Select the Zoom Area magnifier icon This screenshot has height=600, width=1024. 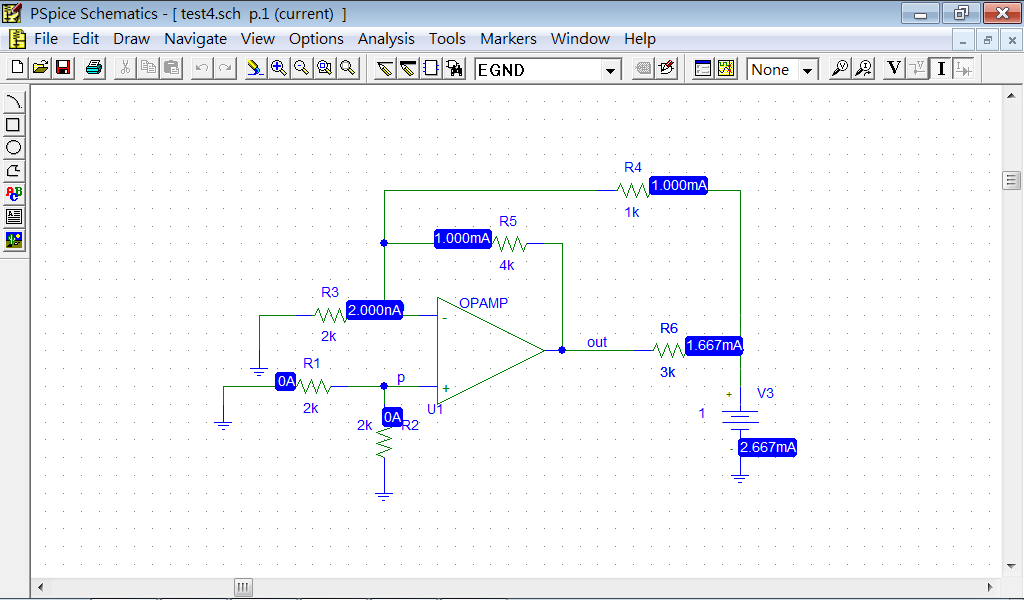point(325,68)
